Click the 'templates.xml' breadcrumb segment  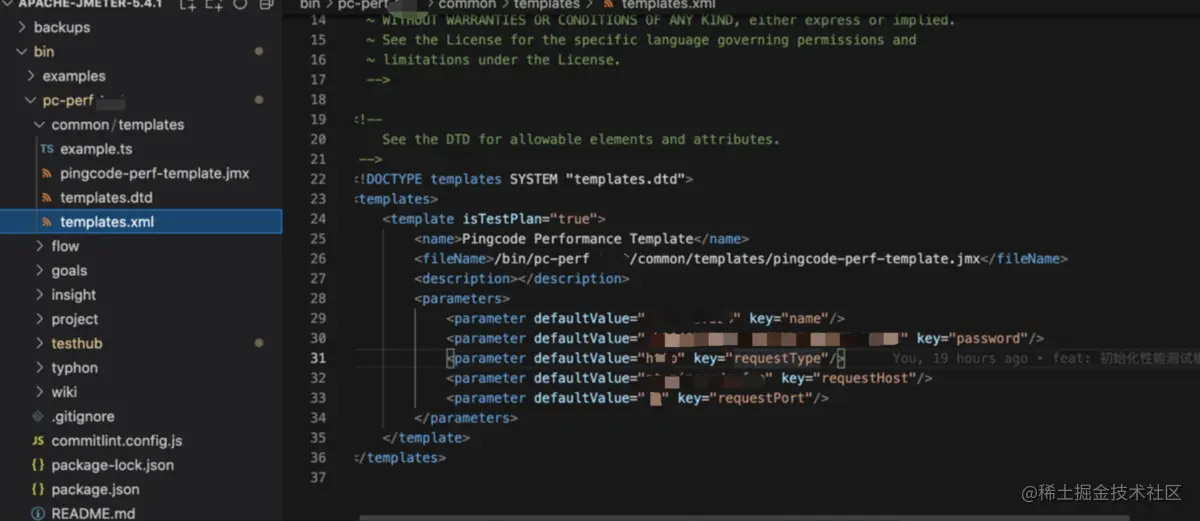[x=668, y=5]
